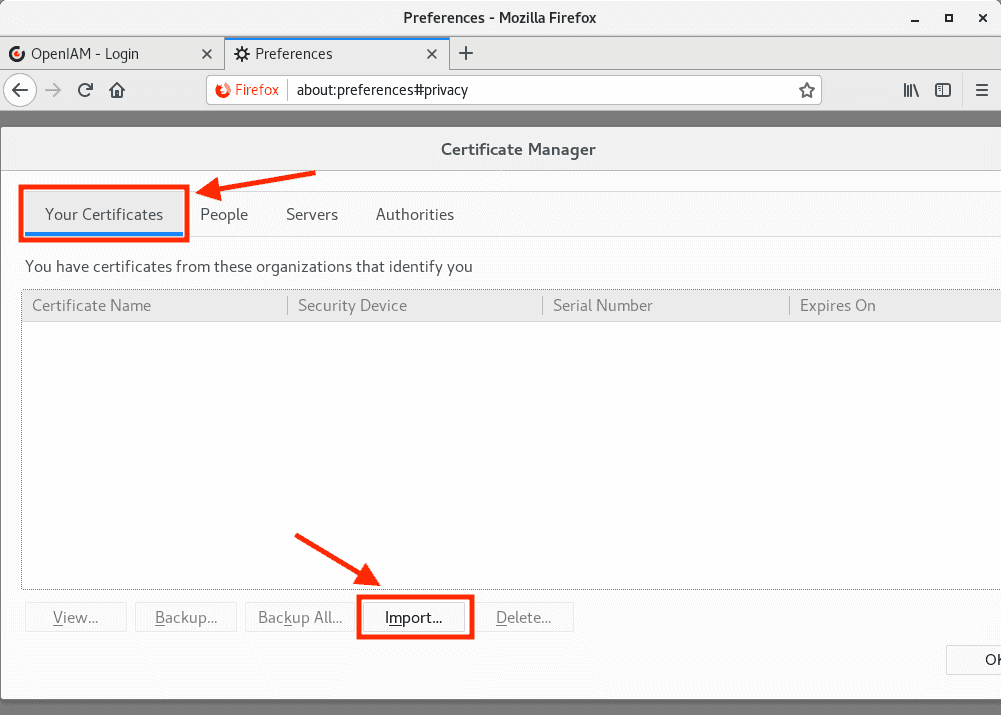The height and width of the screenshot is (715, 1001).
Task: Close the OpenIAM - Login tab
Action: pyautogui.click(x=207, y=54)
